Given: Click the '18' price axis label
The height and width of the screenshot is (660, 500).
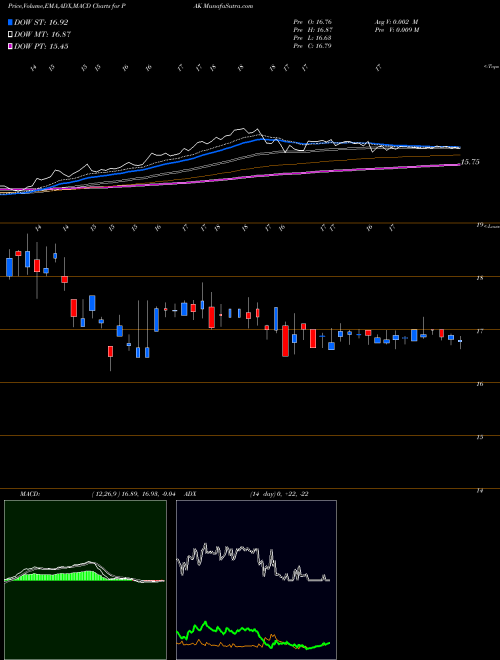Looking at the screenshot, I should [480, 278].
